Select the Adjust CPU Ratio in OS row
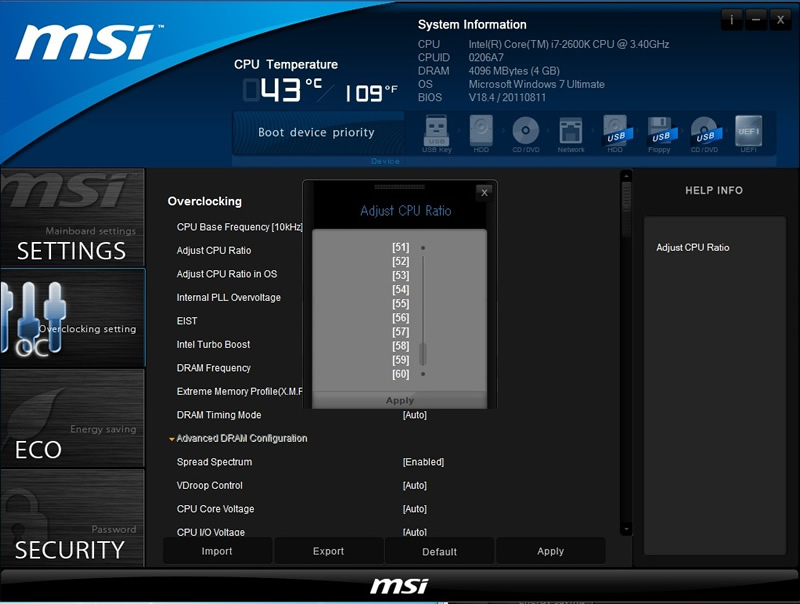800x604 pixels. [227, 274]
